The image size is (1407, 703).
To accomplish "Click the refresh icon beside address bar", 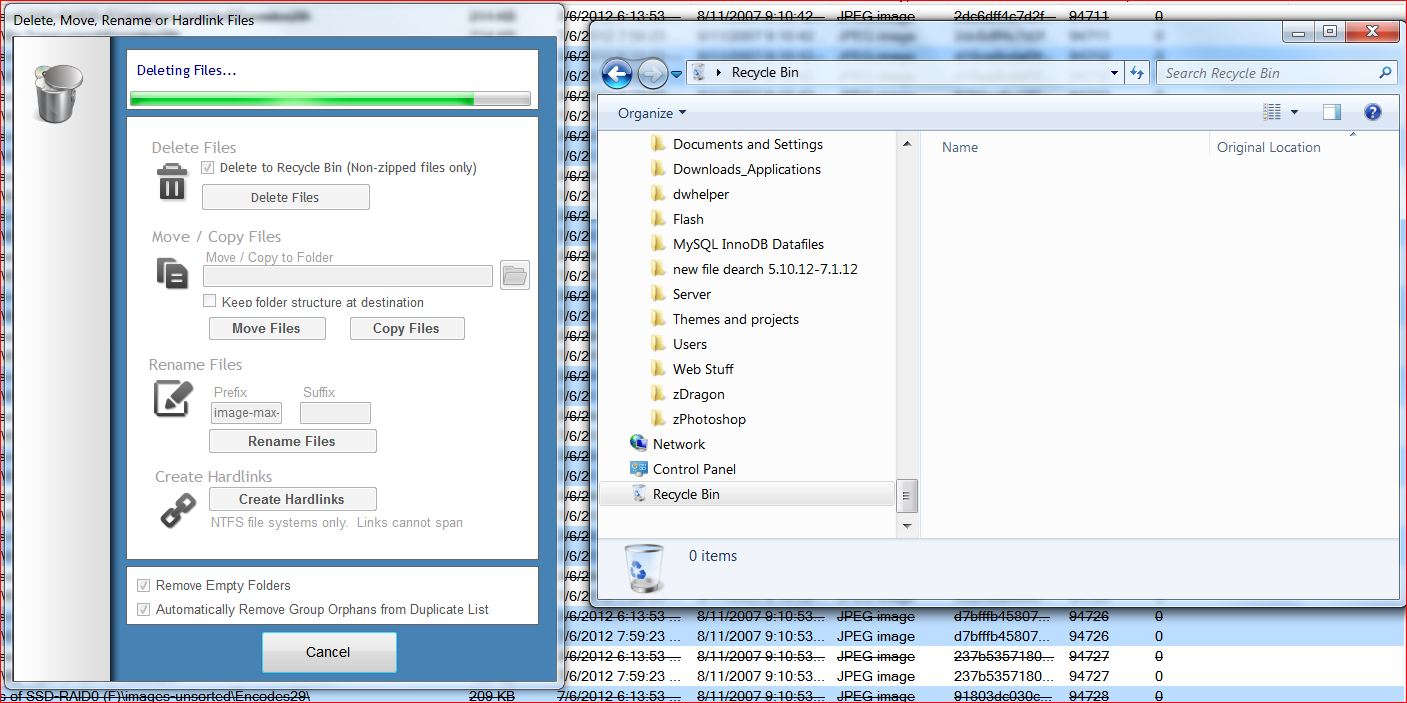I will pyautogui.click(x=1137, y=73).
